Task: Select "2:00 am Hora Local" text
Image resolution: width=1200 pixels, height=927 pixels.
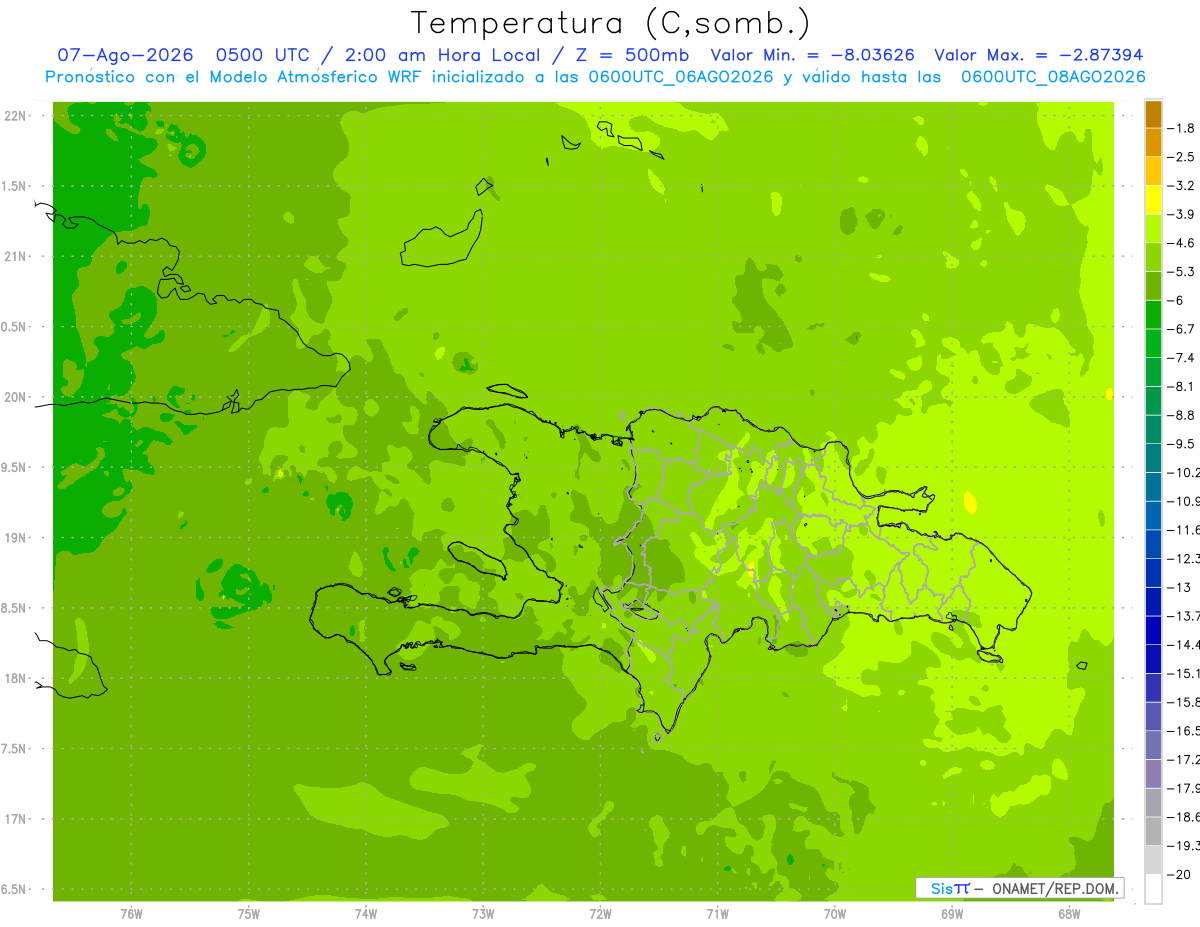Action: coord(443,55)
